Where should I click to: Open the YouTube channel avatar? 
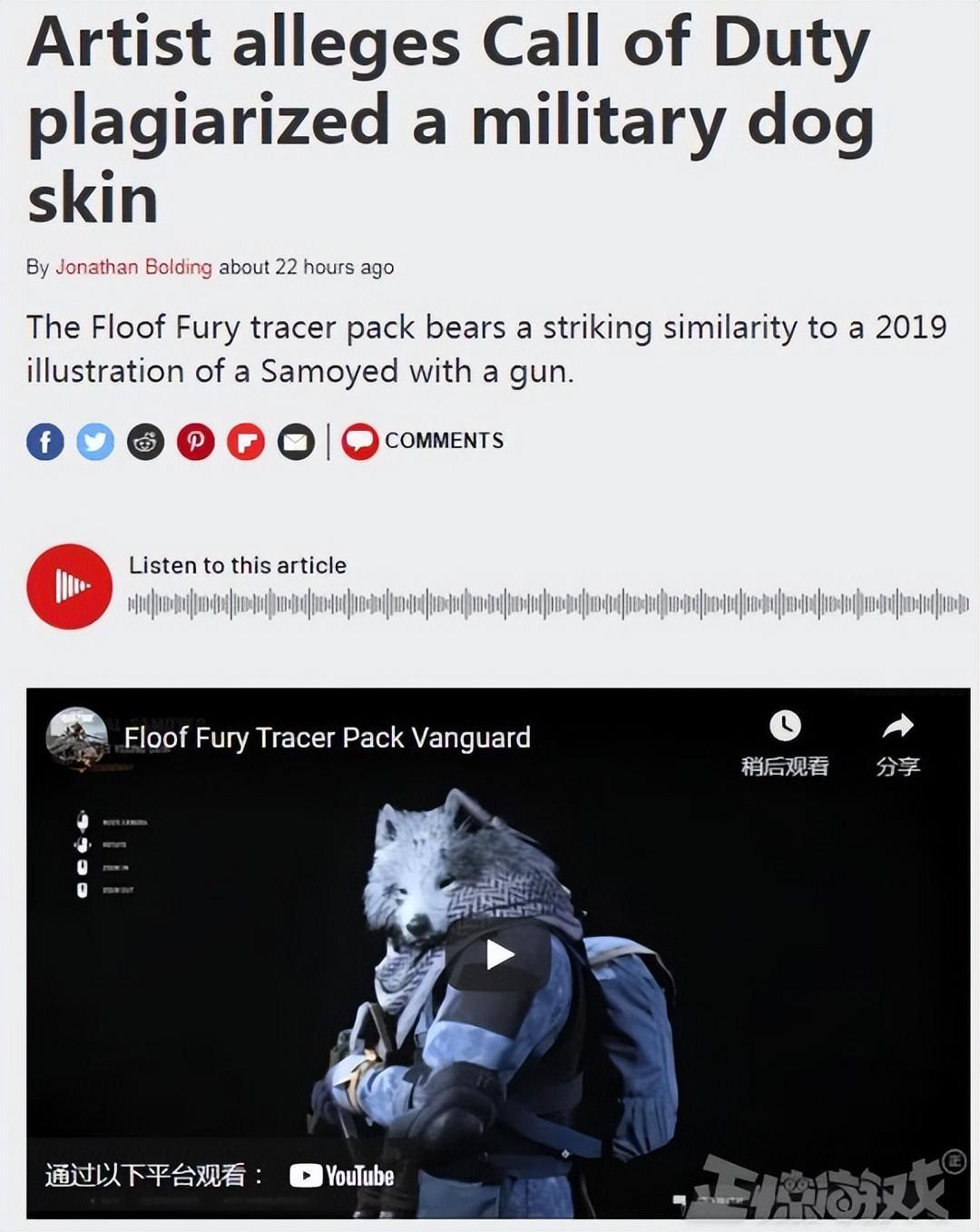[x=77, y=738]
